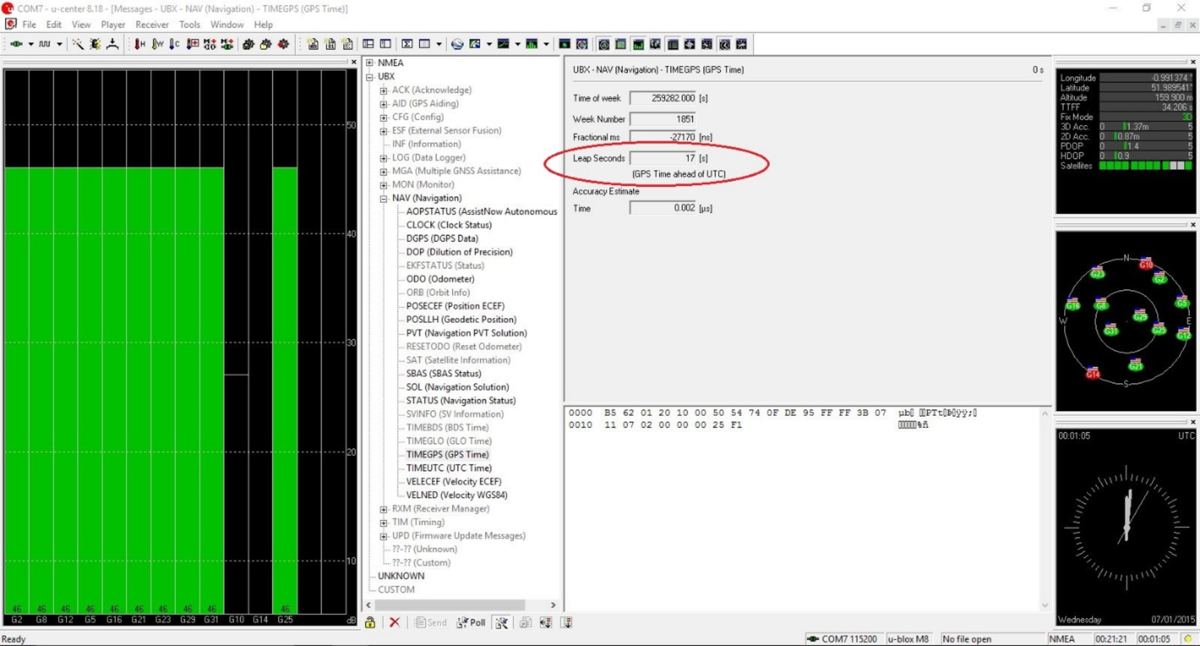The height and width of the screenshot is (646, 1200).
Task: Open the File menu
Action: (x=29, y=24)
